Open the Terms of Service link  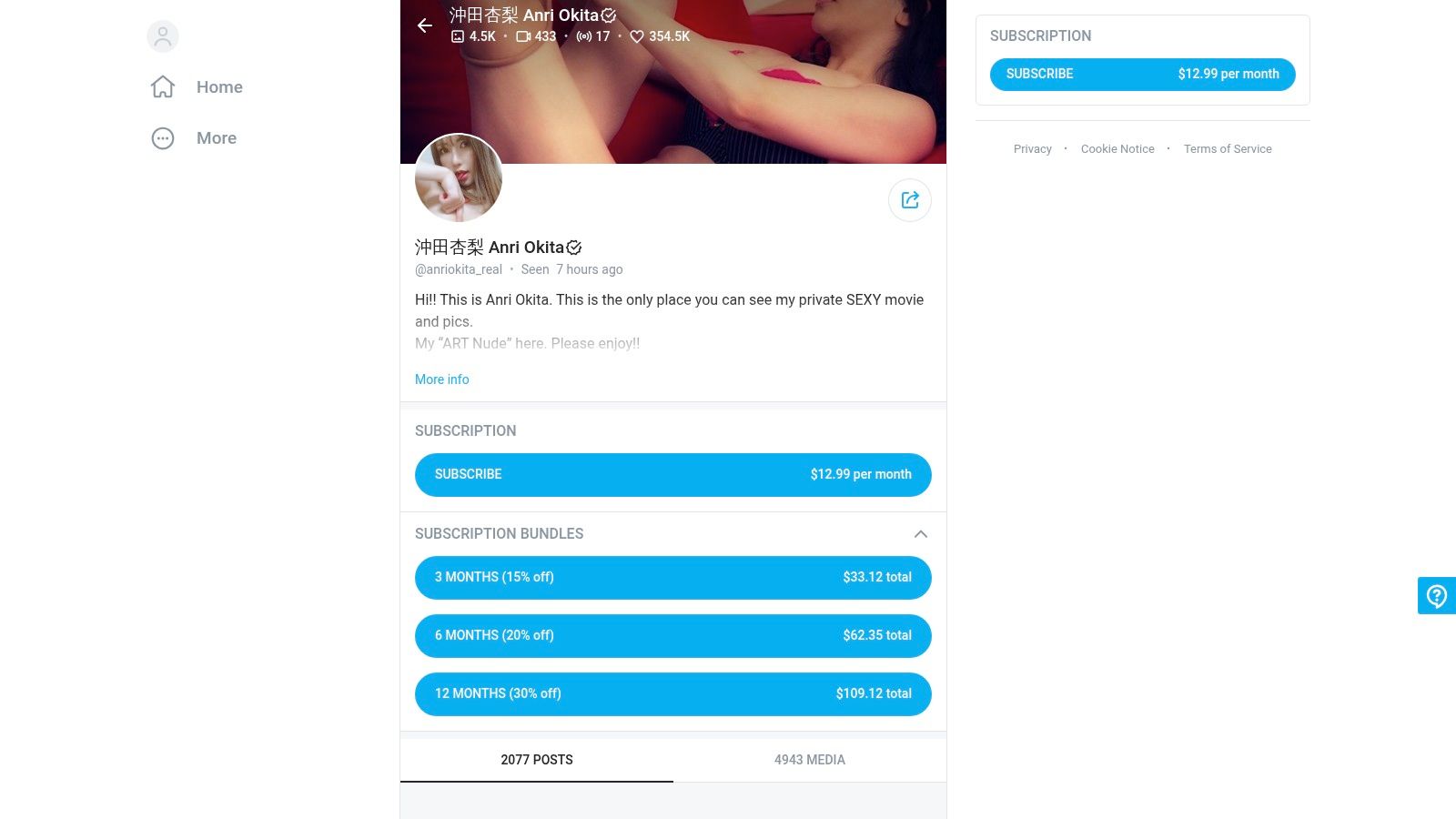point(1228,149)
